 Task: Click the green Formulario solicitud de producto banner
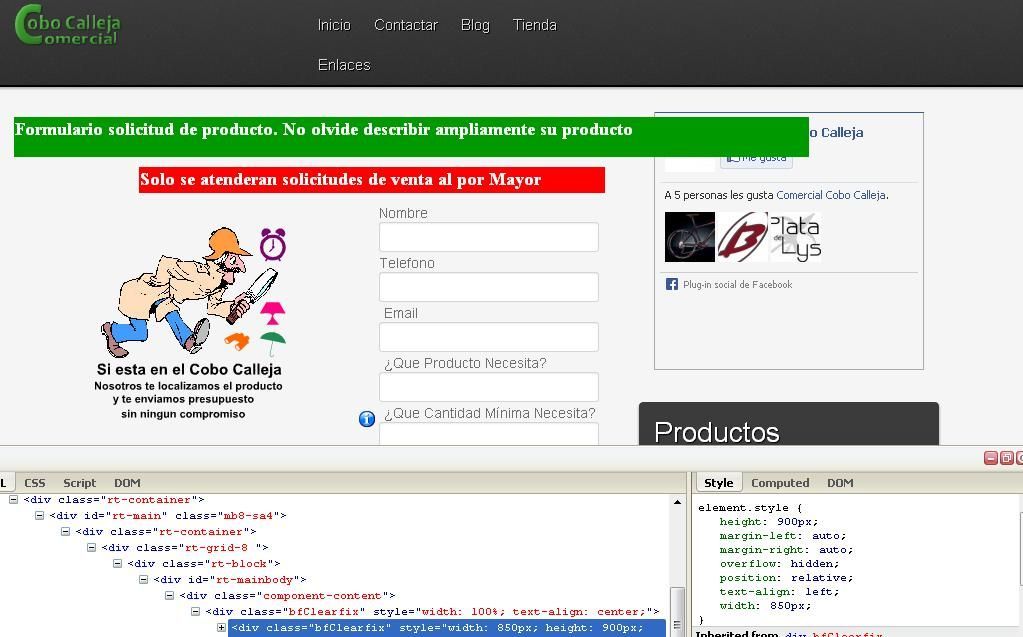[x=411, y=136]
